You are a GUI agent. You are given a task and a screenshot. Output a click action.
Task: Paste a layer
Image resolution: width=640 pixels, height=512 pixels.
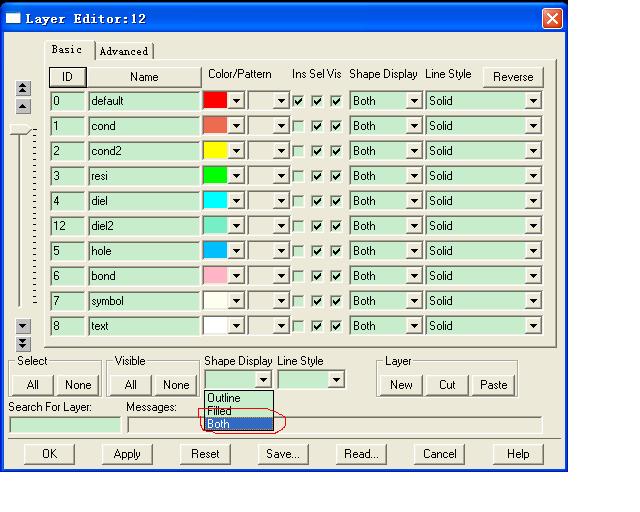click(493, 385)
